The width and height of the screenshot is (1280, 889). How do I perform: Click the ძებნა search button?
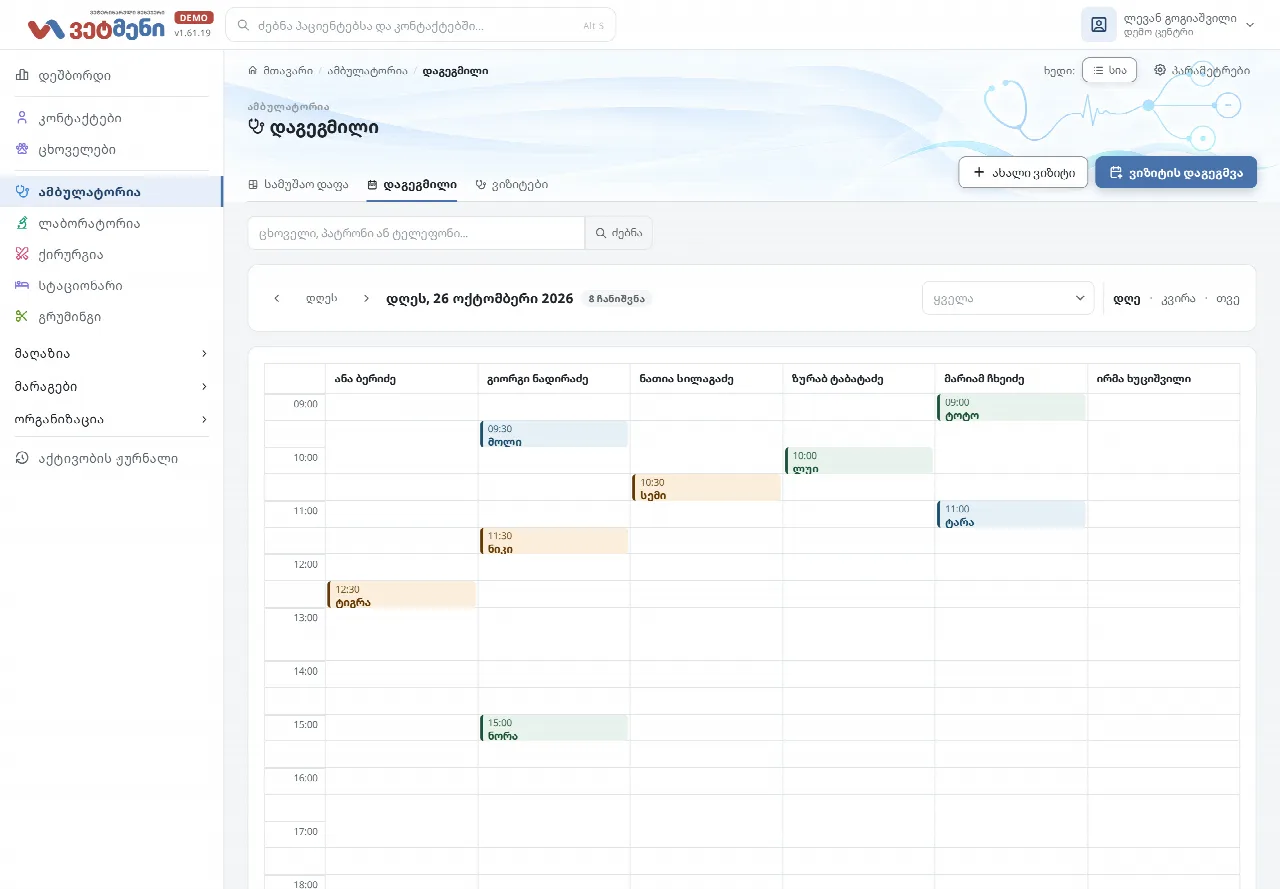tap(619, 233)
